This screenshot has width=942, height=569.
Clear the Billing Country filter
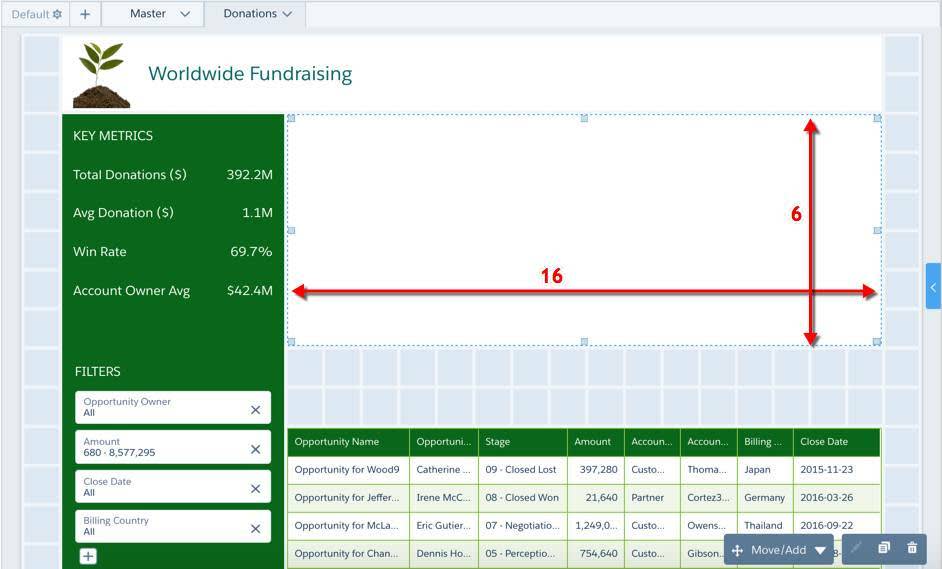pyautogui.click(x=255, y=529)
